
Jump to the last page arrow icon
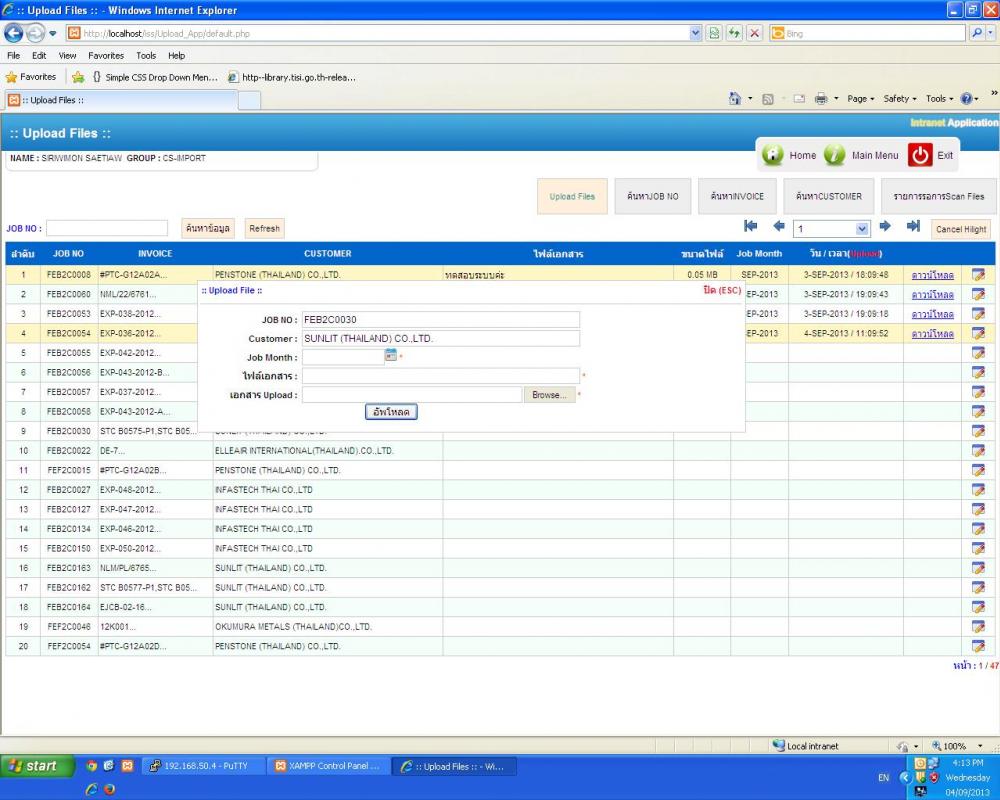(912, 227)
